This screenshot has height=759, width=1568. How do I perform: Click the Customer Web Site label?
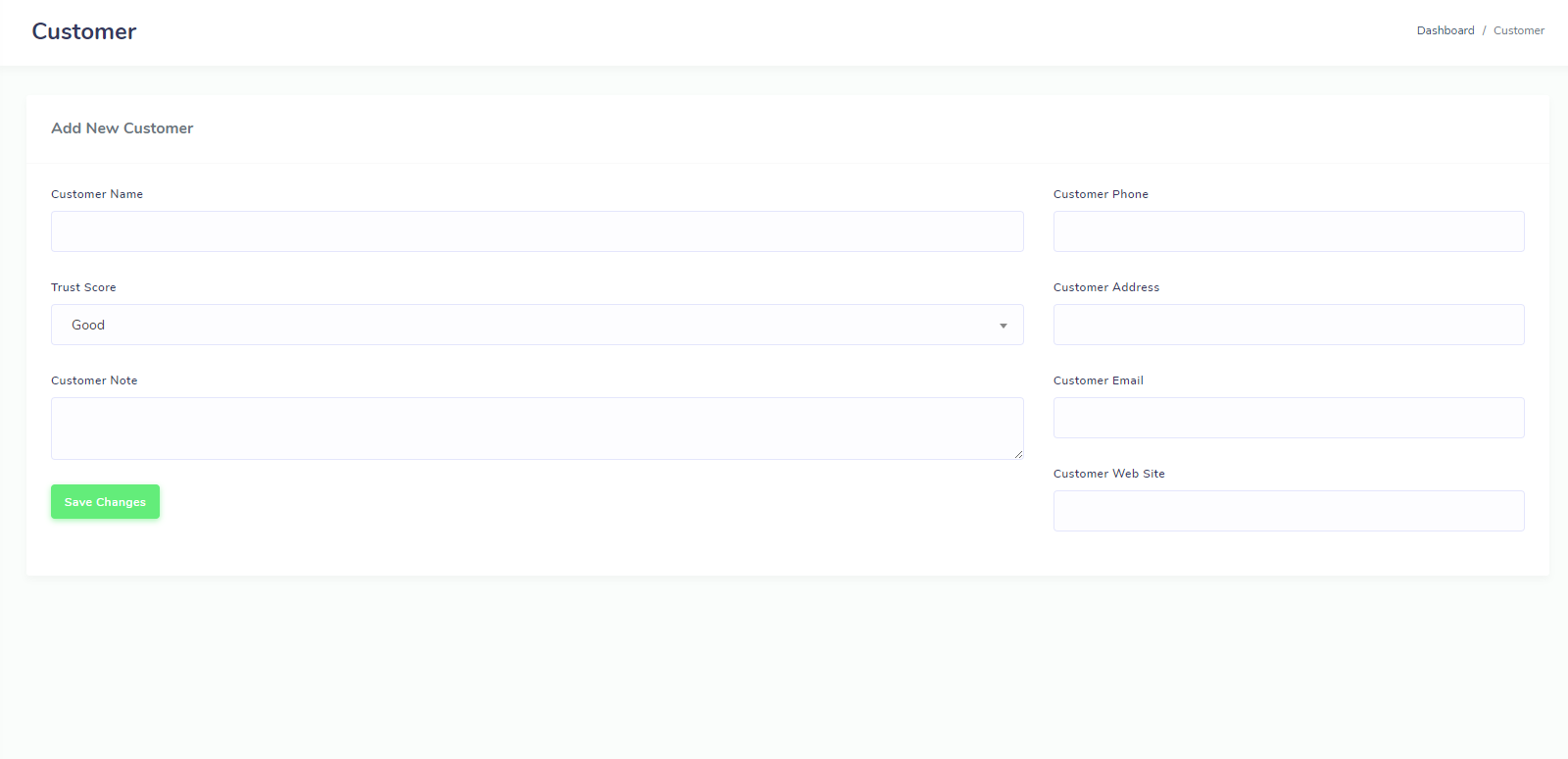point(1108,474)
